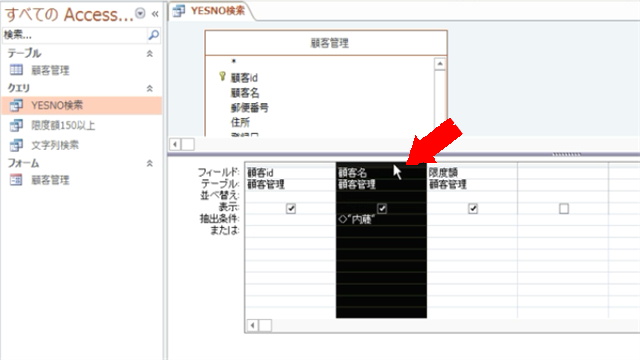Toggle the 表示 checkbox in 顧客名 column

[x=382, y=209]
